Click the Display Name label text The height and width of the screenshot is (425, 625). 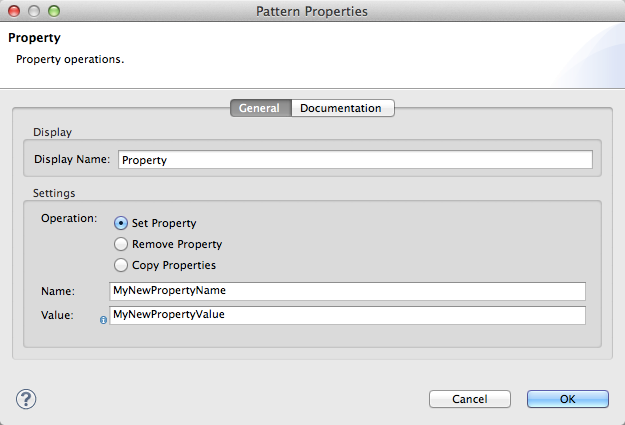click(x=72, y=159)
